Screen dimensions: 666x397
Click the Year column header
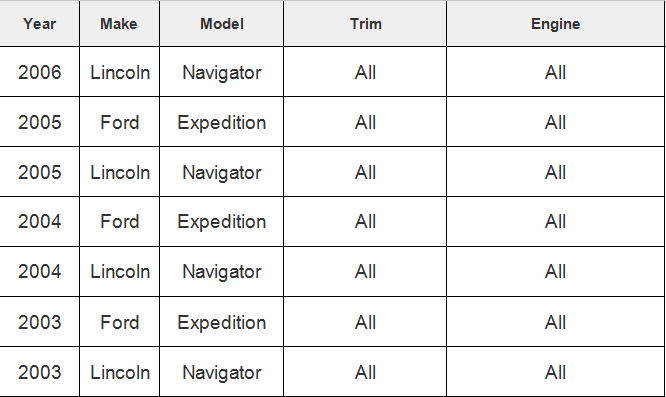pyautogui.click(x=40, y=23)
